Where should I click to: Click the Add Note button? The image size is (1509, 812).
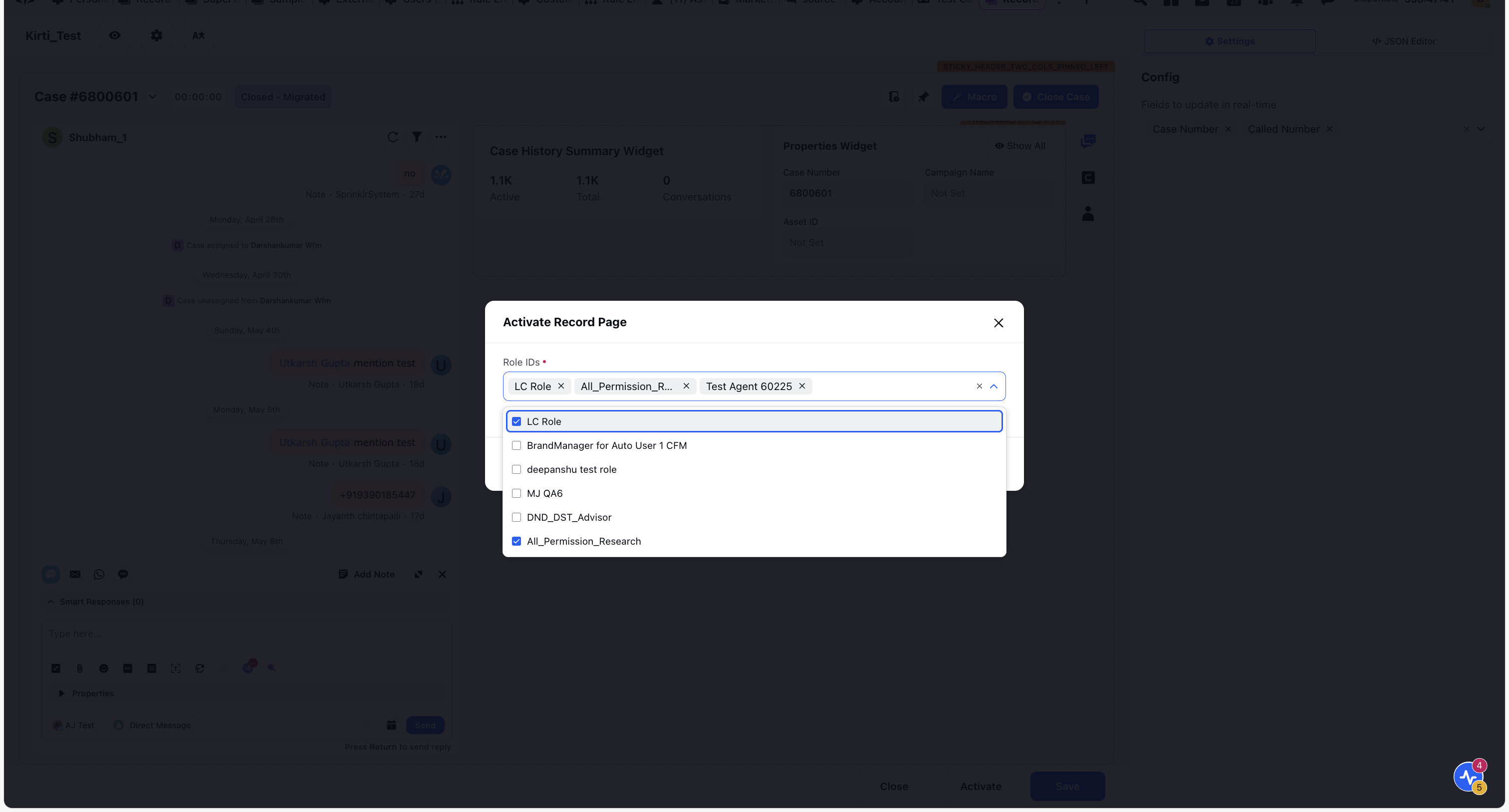click(367, 574)
